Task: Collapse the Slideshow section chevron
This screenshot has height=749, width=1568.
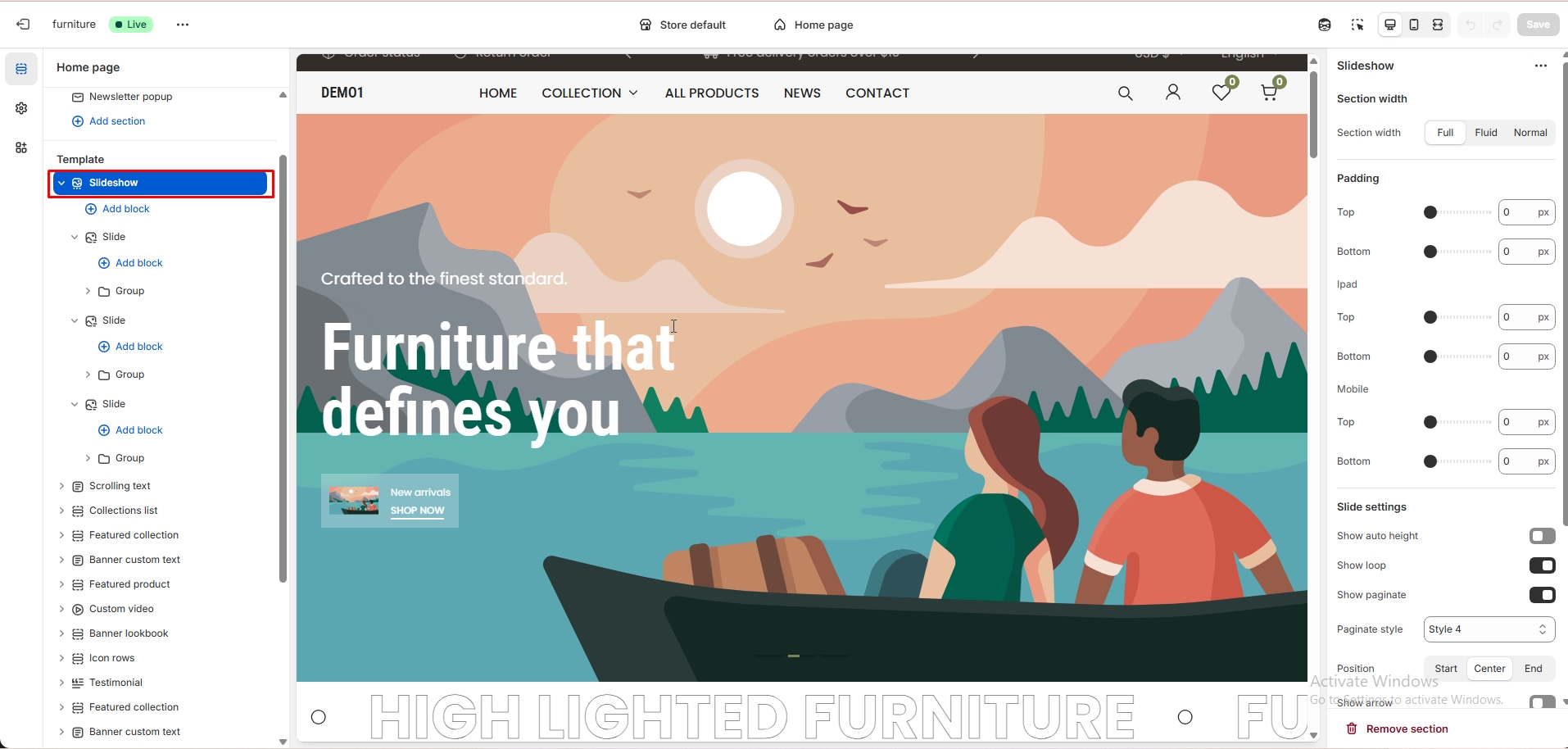Action: (x=61, y=183)
